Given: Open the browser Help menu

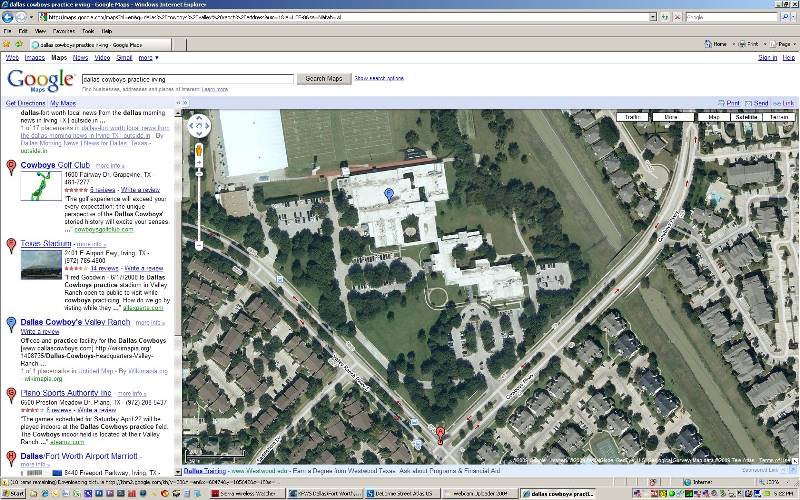Looking at the screenshot, I should (x=107, y=31).
